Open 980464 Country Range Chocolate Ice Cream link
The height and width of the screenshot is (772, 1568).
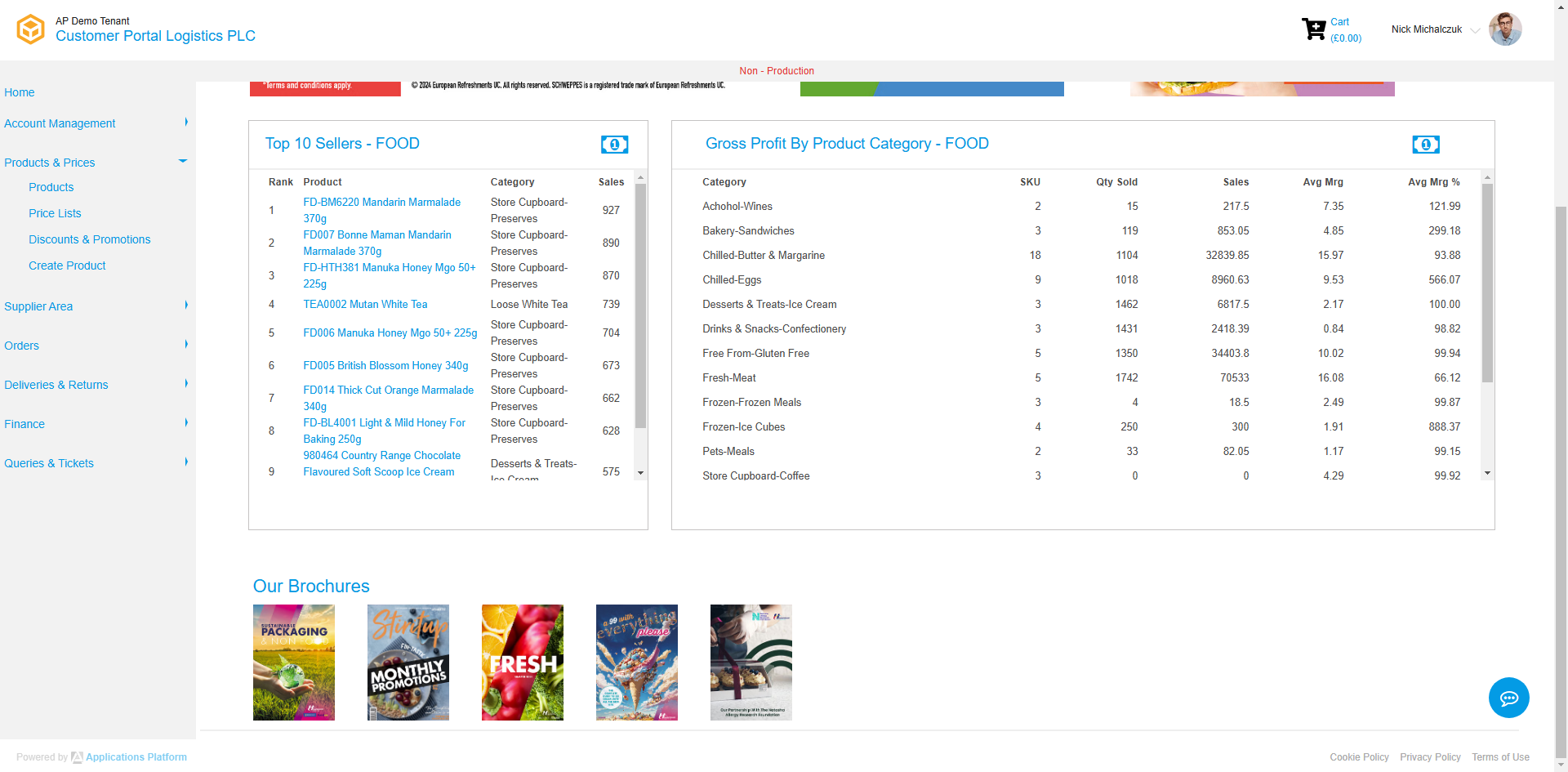pyautogui.click(x=381, y=463)
